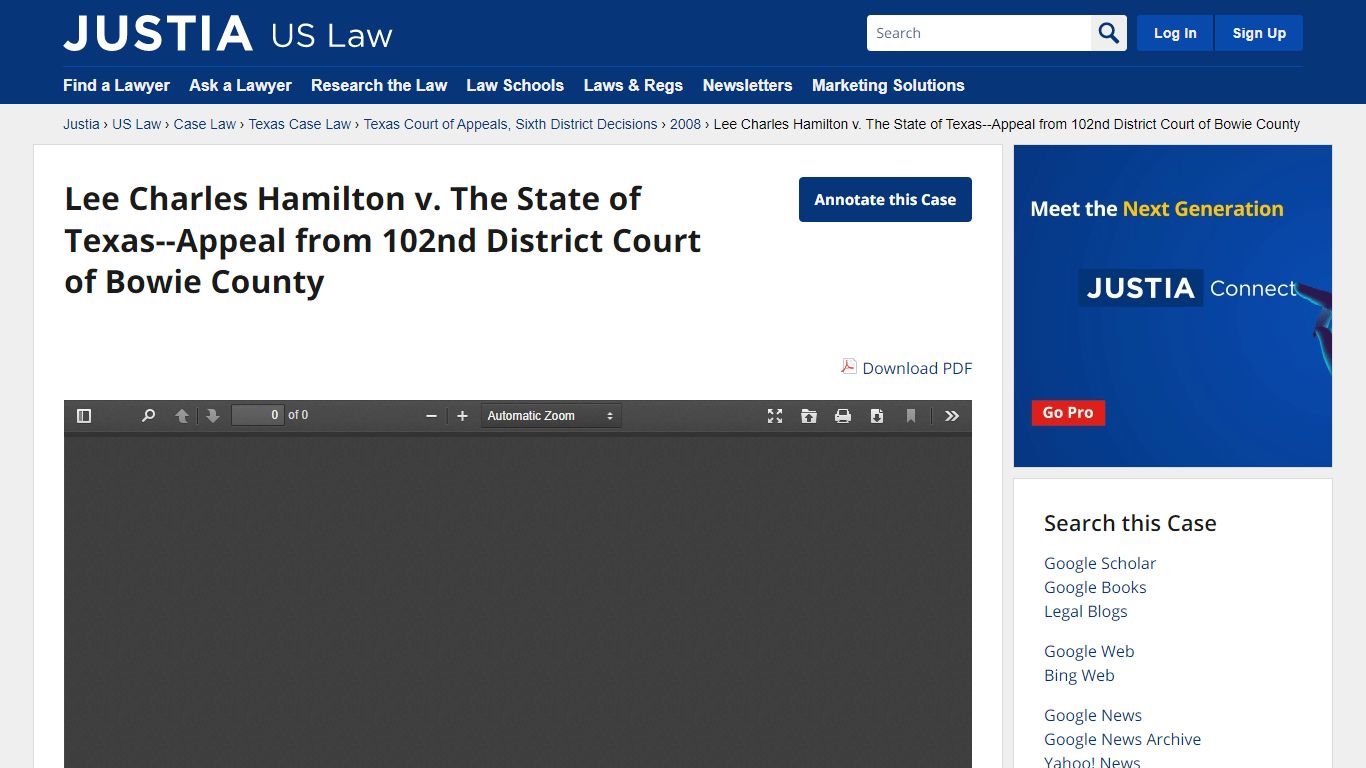The height and width of the screenshot is (768, 1366).
Task: Open Google News Archive link
Action: point(1122,739)
